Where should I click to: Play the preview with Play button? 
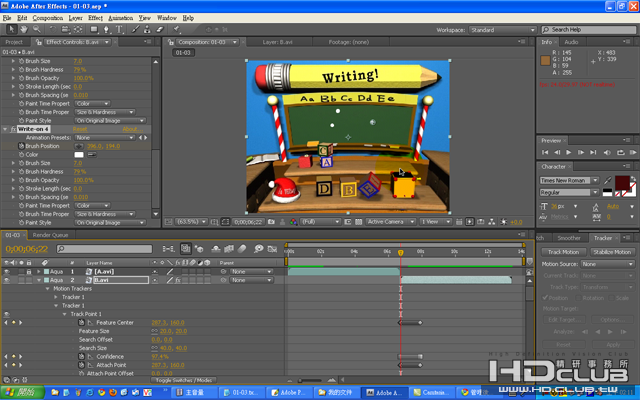coord(569,152)
